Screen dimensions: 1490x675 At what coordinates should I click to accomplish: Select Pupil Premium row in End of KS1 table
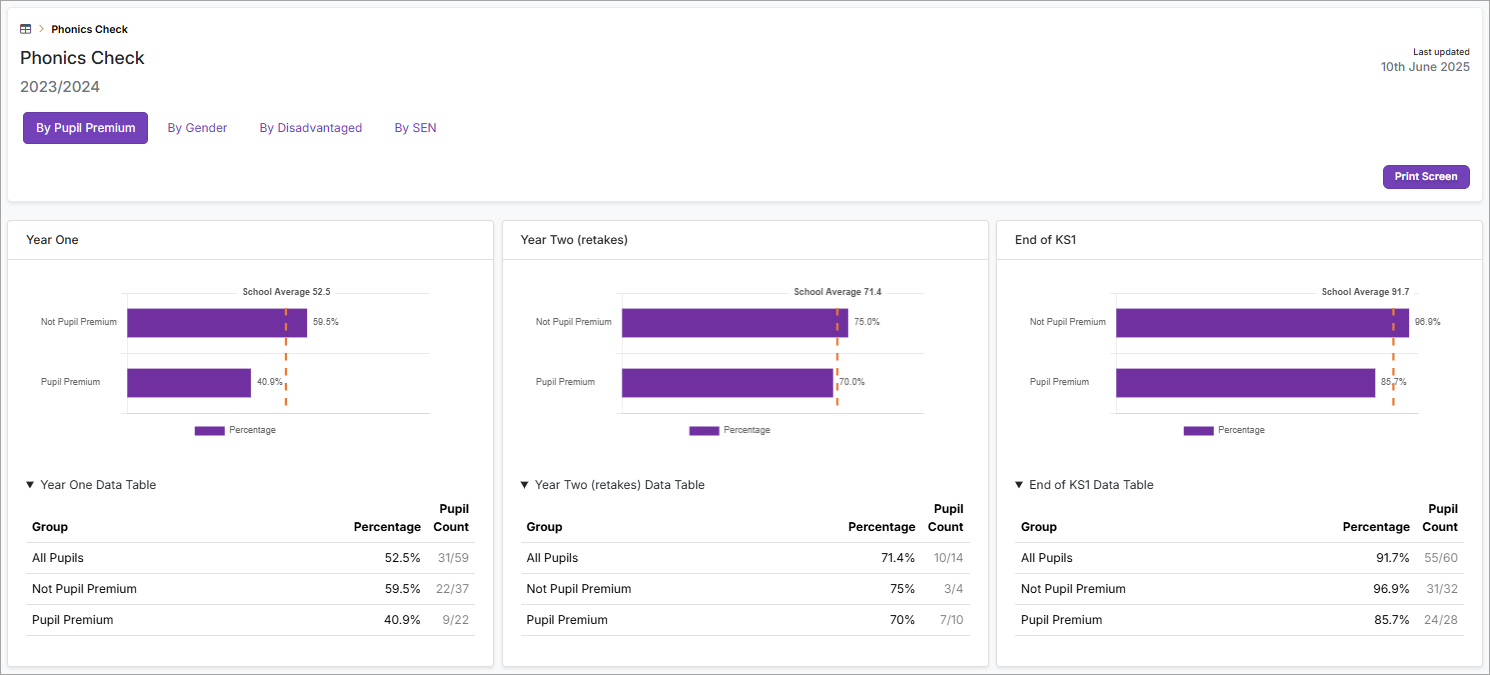pyautogui.click(x=1239, y=620)
